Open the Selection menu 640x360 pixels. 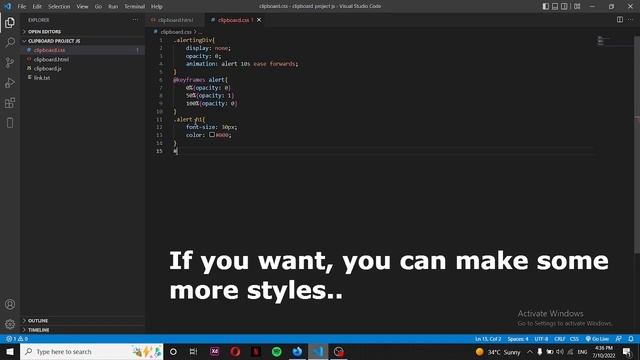[59, 7]
